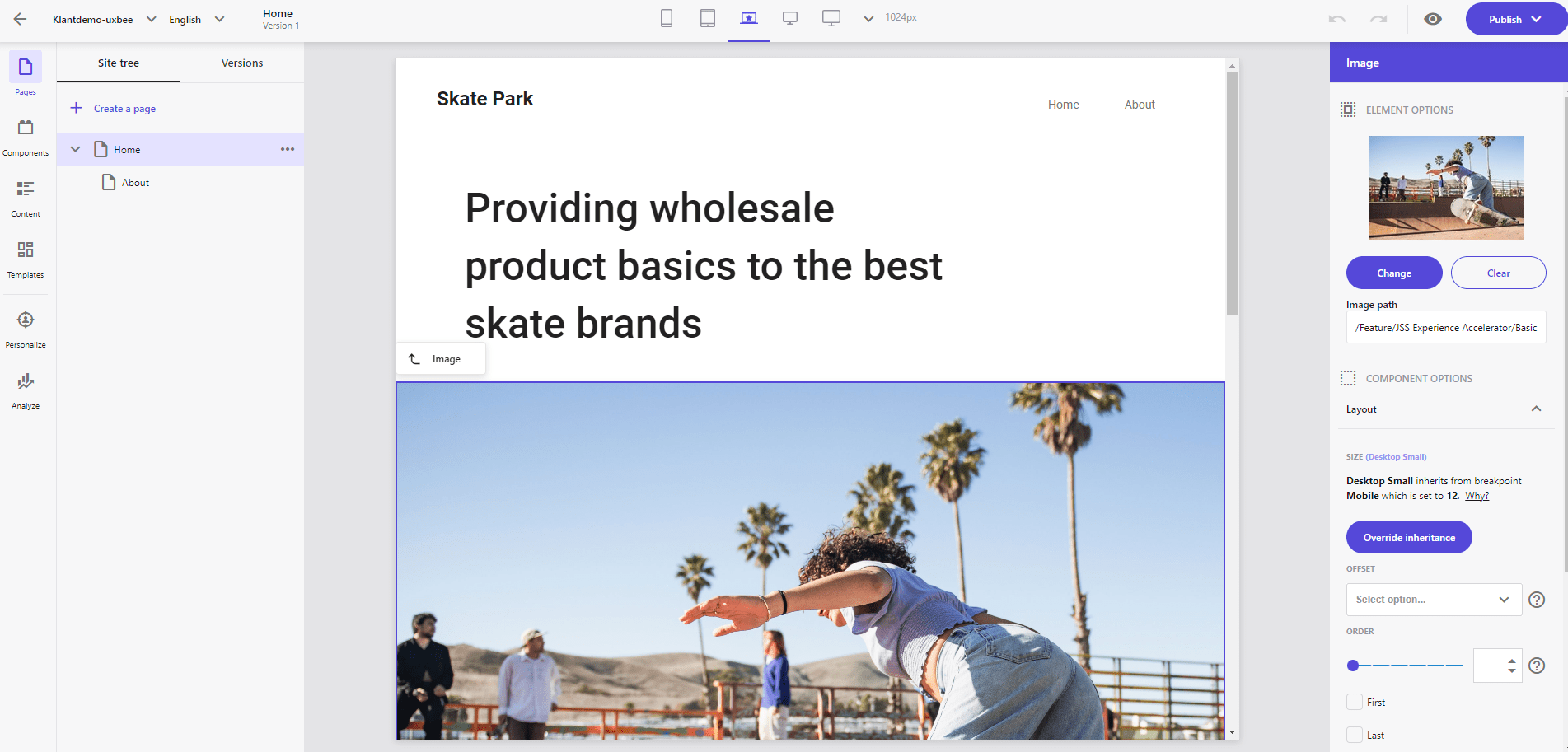Enable the First order checkbox
This screenshot has height=752, width=1568.
(x=1355, y=702)
